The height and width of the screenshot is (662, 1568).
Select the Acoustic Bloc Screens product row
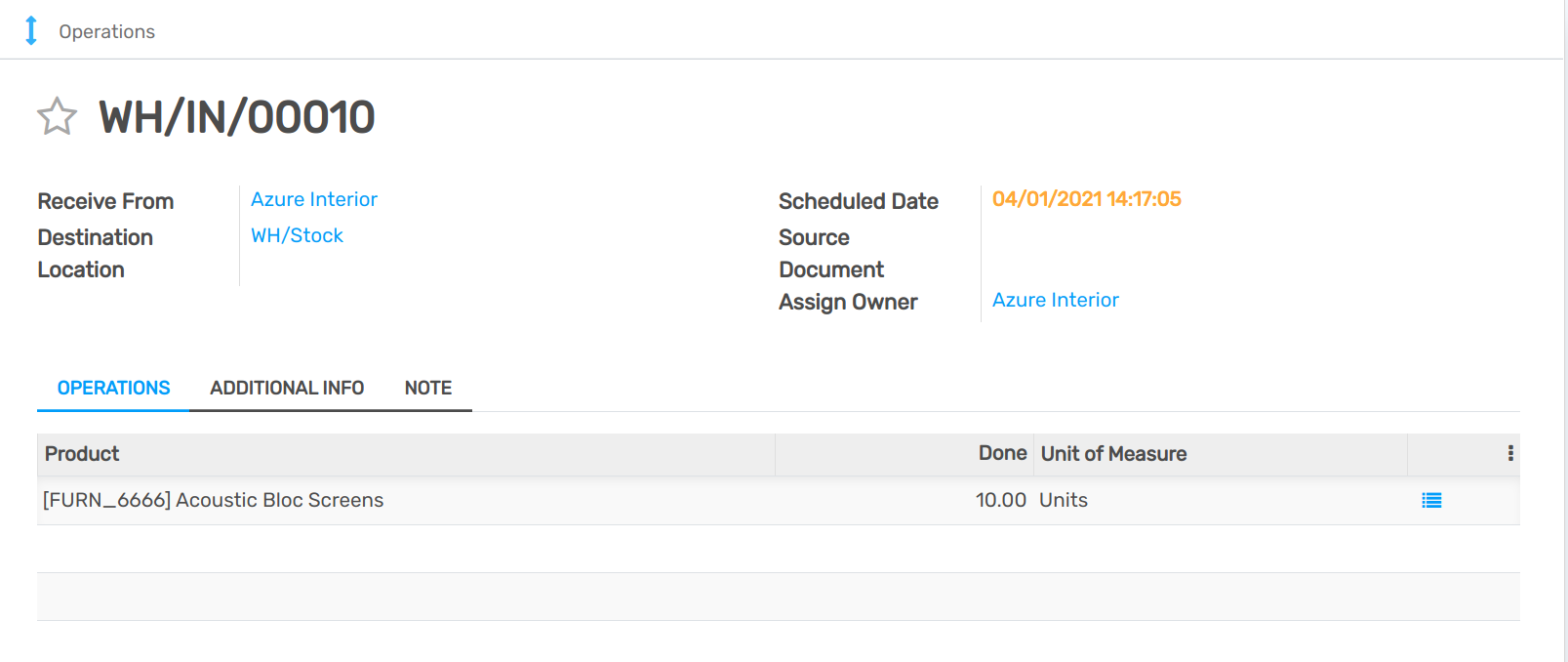point(213,500)
